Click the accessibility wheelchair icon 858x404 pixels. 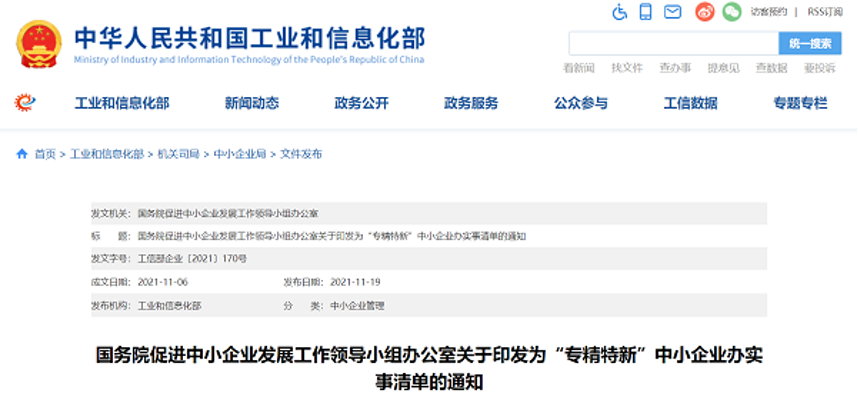pyautogui.click(x=619, y=12)
